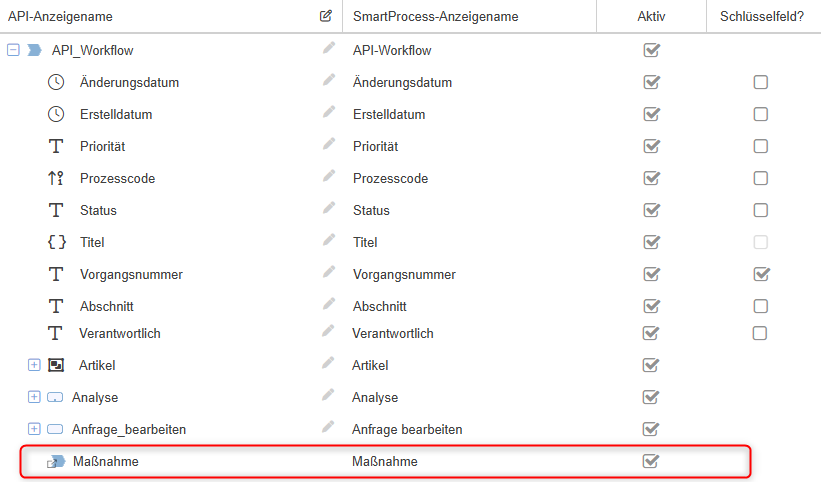Uncheck Schlüsselfeld for Vorgangsnummer
Screen dimensions: 821x482
(x=760, y=274)
